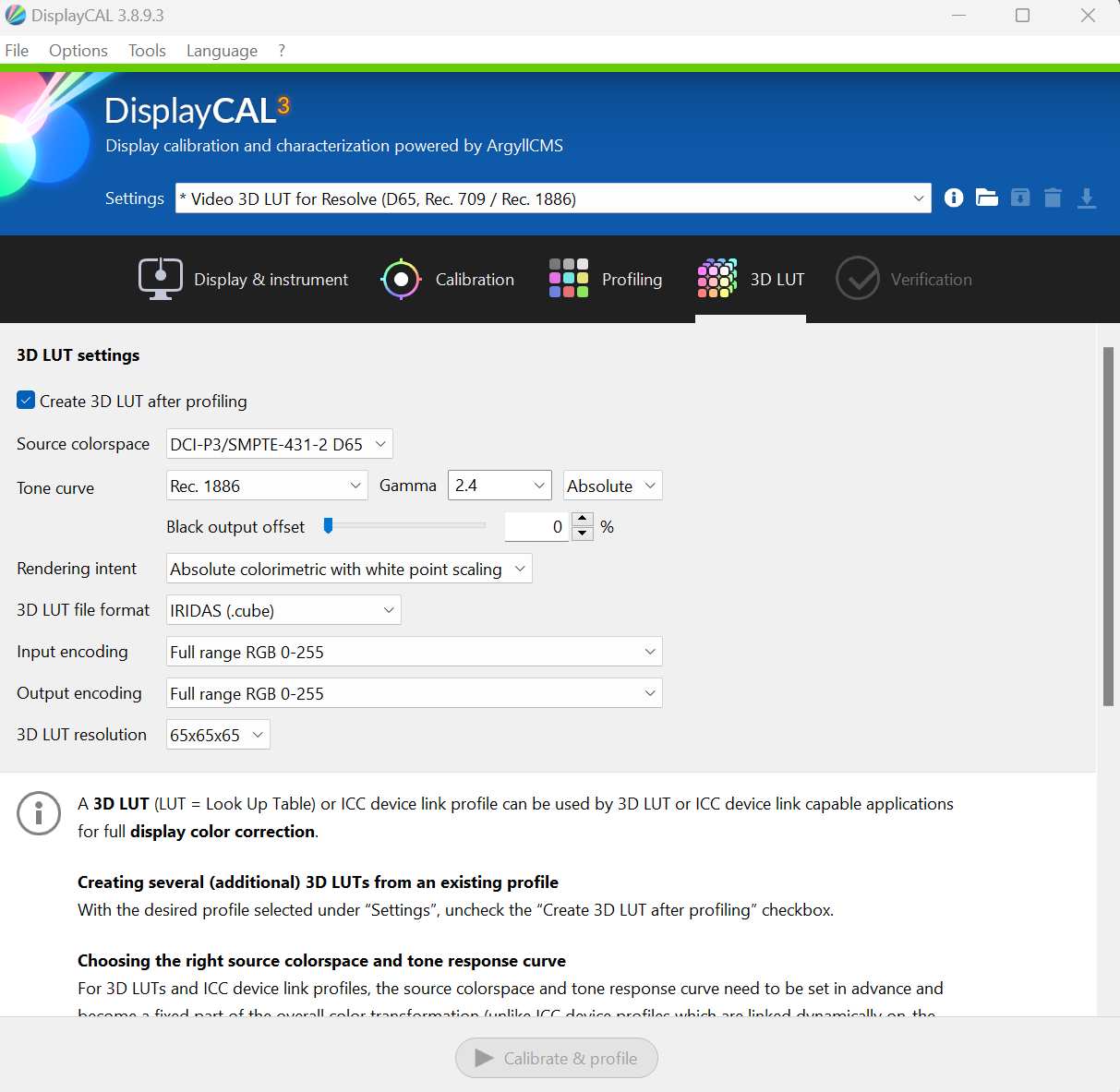Open the Language menu
Viewport: 1120px width, 1092px height.
click(x=222, y=51)
